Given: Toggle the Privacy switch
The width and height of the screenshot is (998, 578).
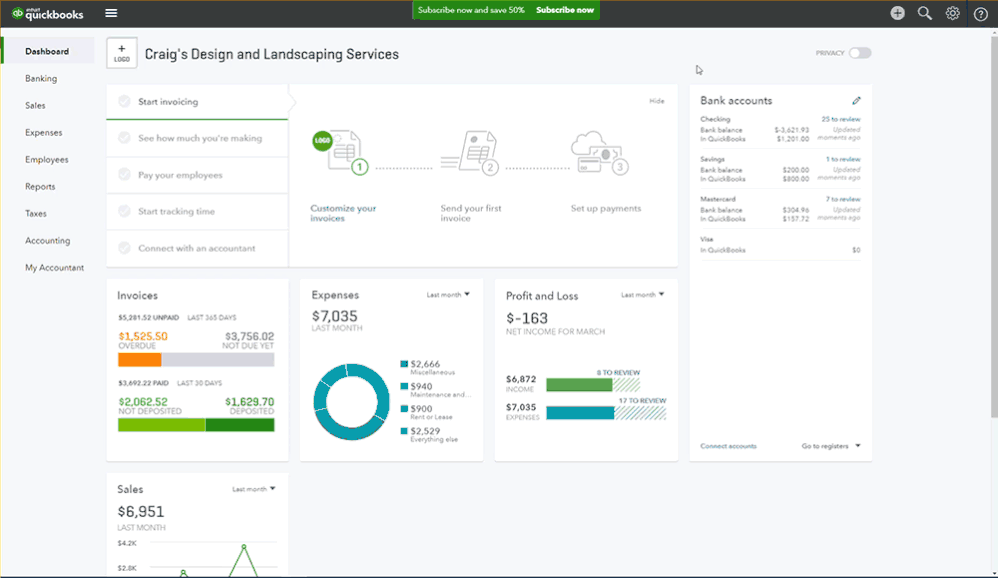Looking at the screenshot, I should 860,53.
